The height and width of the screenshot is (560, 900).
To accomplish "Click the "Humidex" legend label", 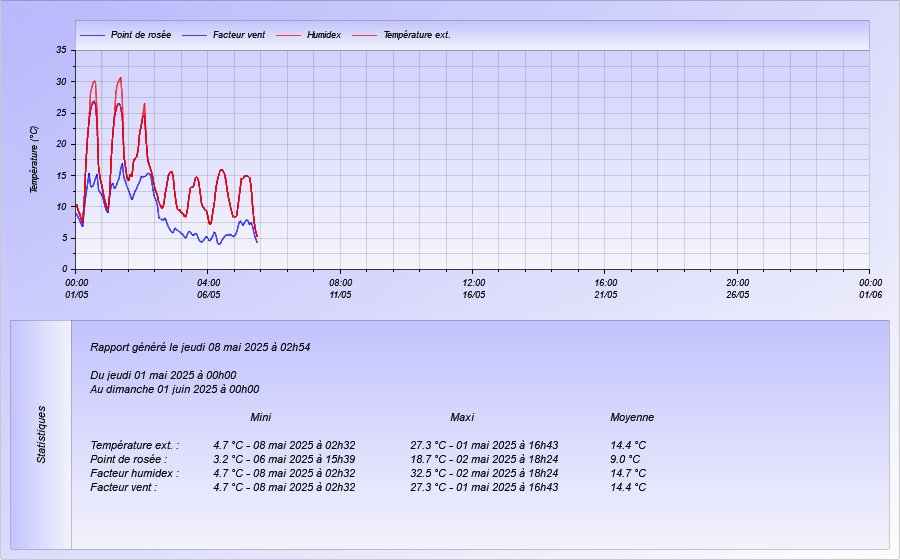I will click(324, 35).
